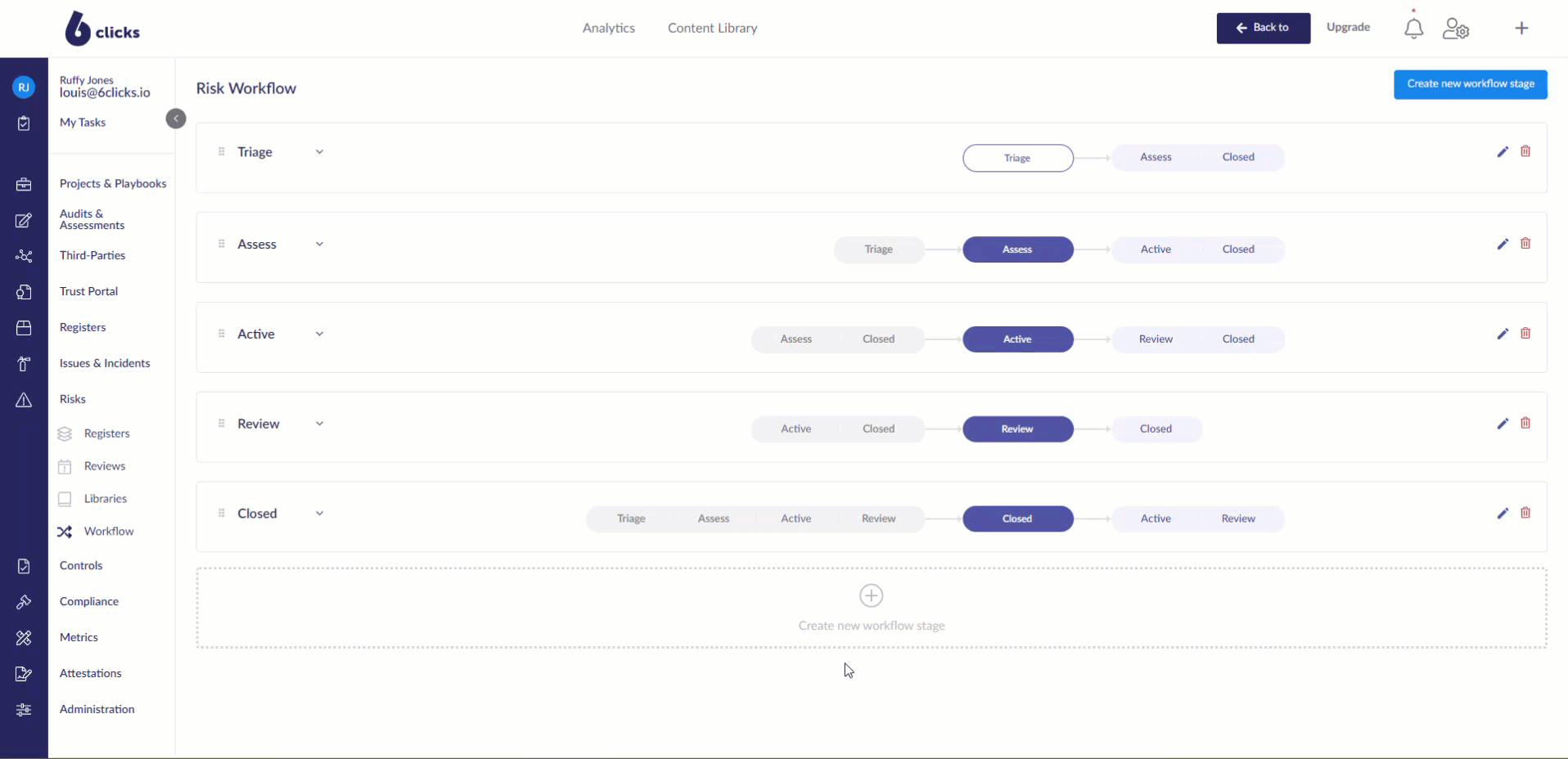Click Audits & Assessments edit icon

pyautogui.click(x=24, y=220)
